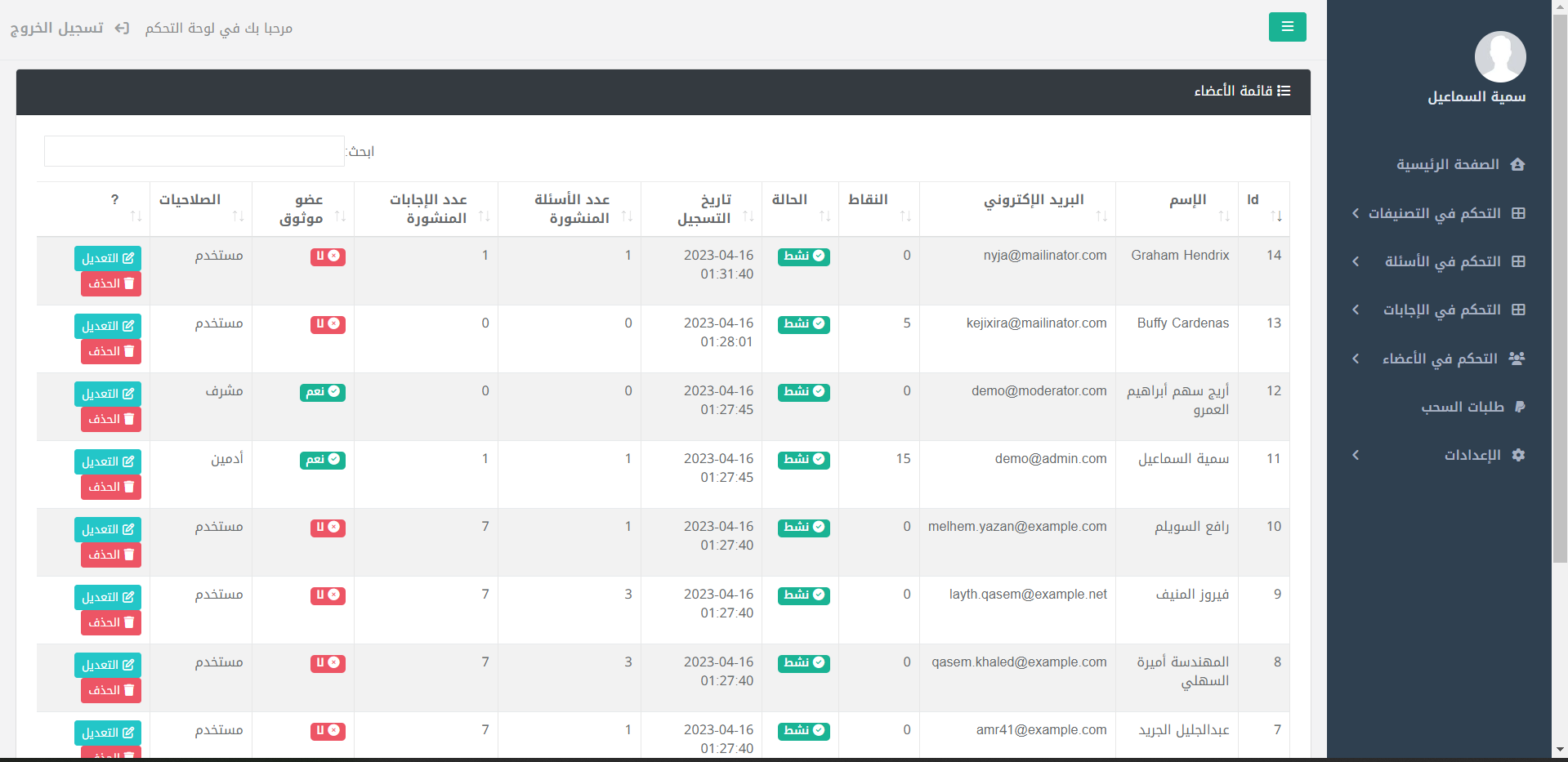This screenshot has height=762, width=1568.
Task: Click the PayPal icon beside طلبات السحب
Action: tap(1519, 407)
